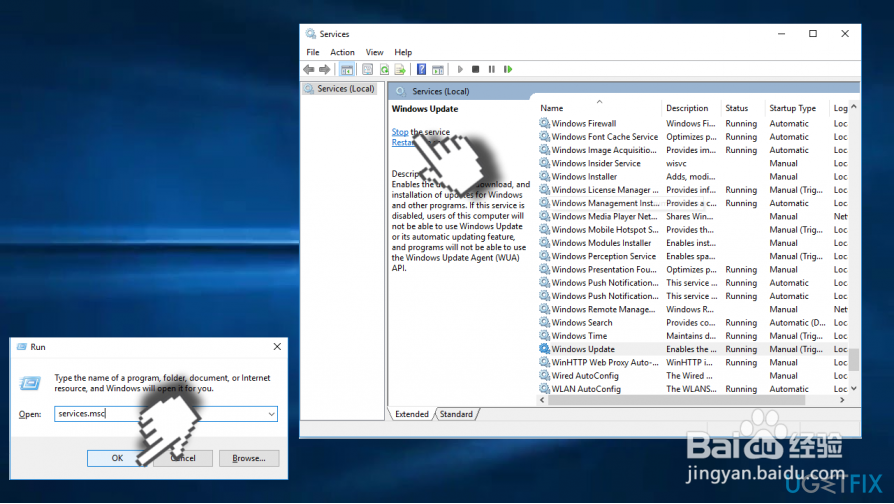
Task: Click gear icon beside Windows Search
Action: click(x=544, y=322)
